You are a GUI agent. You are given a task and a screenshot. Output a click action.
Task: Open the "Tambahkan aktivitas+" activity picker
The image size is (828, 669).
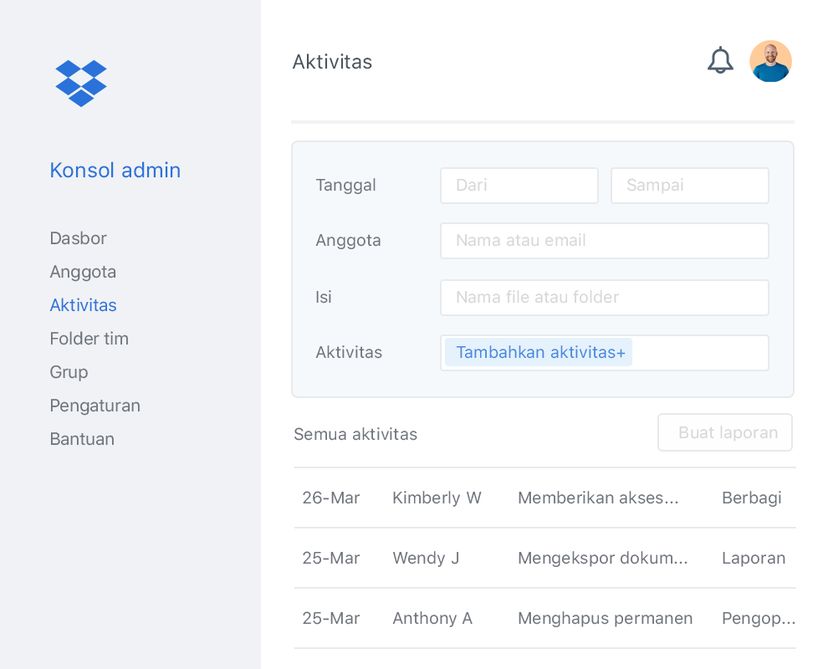[x=538, y=352]
